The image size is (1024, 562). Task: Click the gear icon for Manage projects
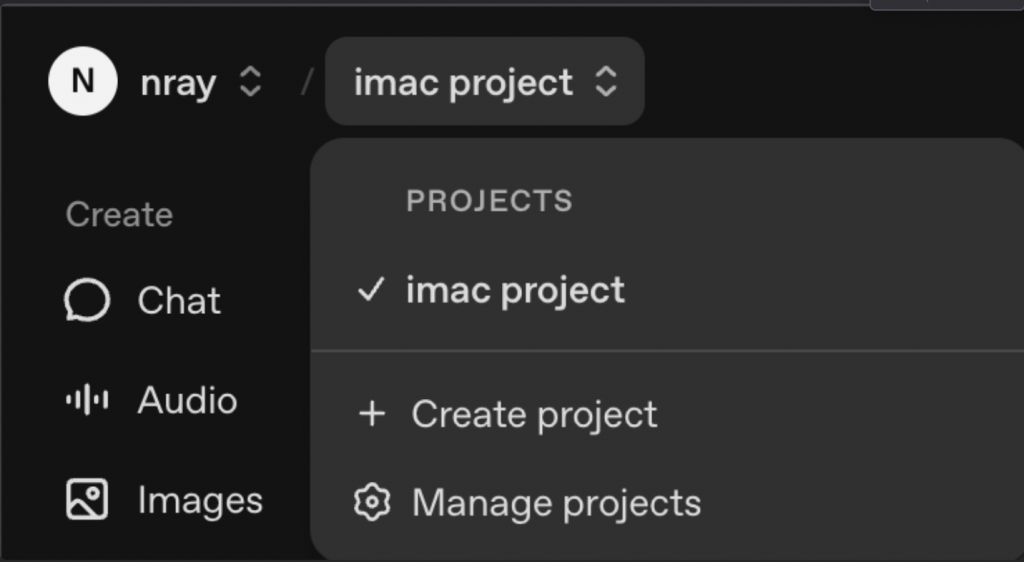[x=372, y=502]
